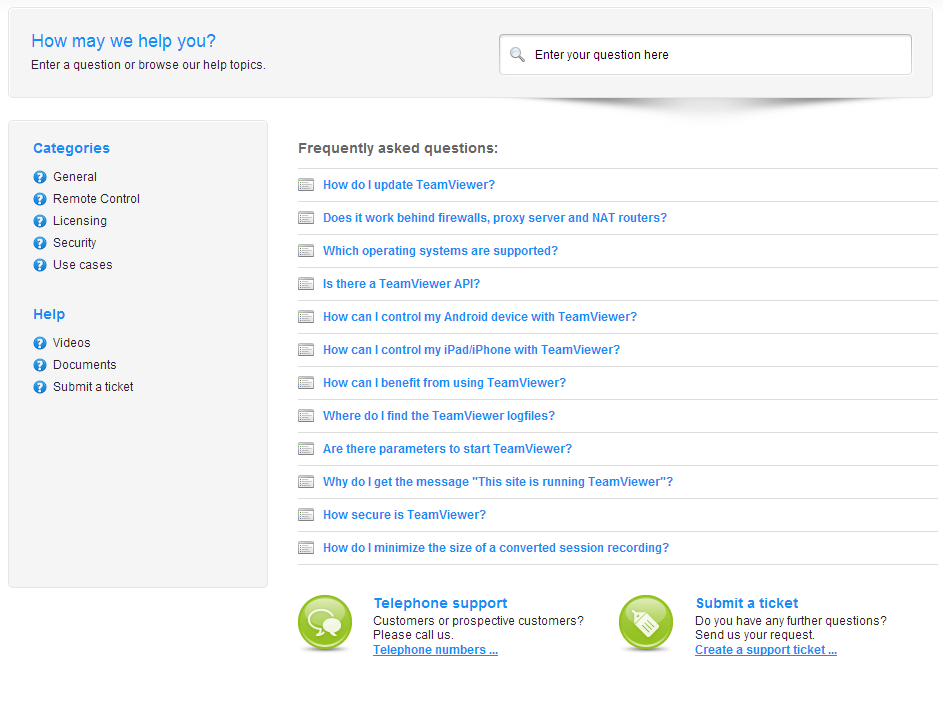Open 'Which operating systems are supported?' question
The height and width of the screenshot is (708, 943).
pyautogui.click(x=440, y=251)
